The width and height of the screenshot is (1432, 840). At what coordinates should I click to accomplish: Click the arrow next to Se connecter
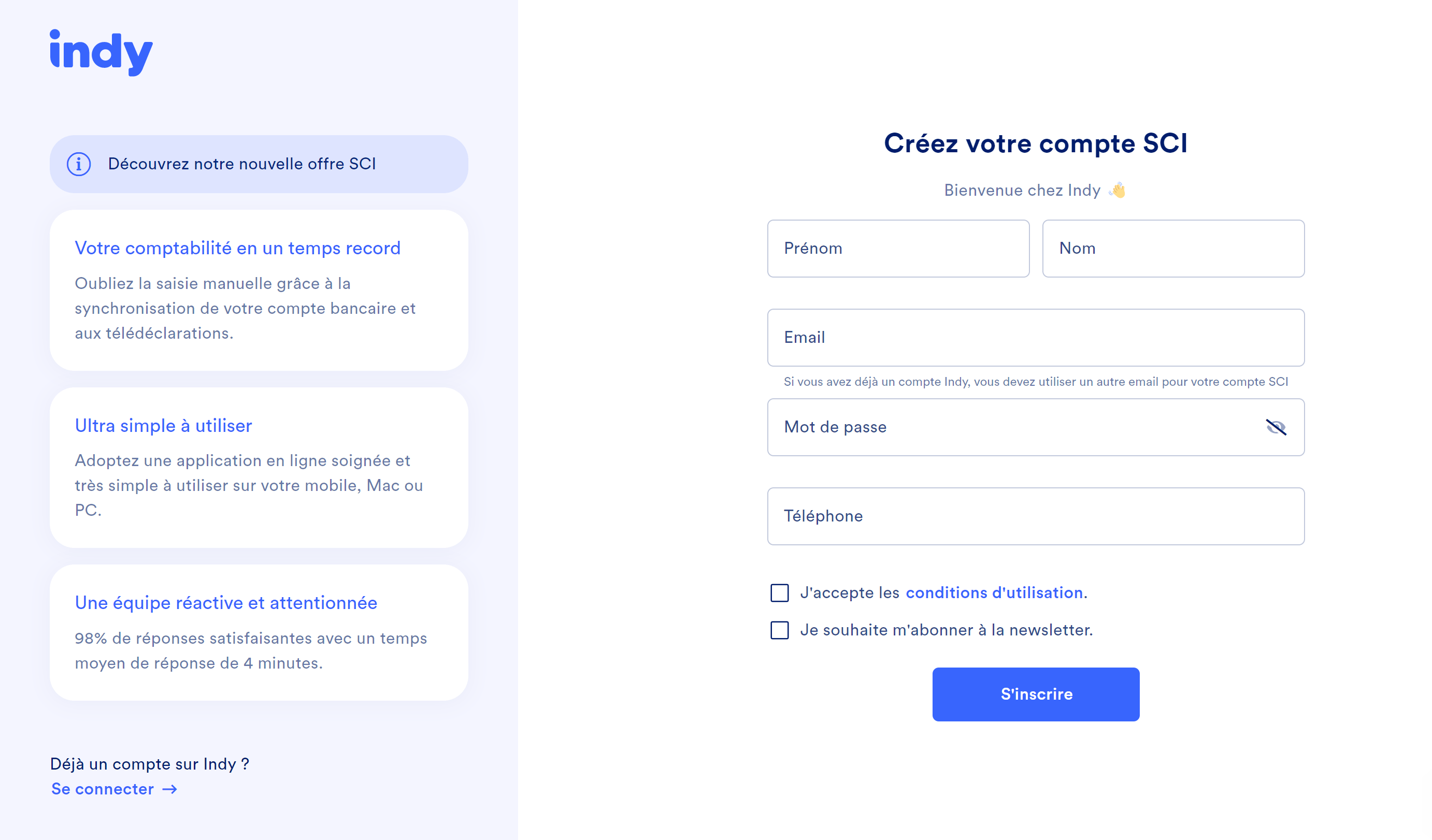tap(170, 789)
